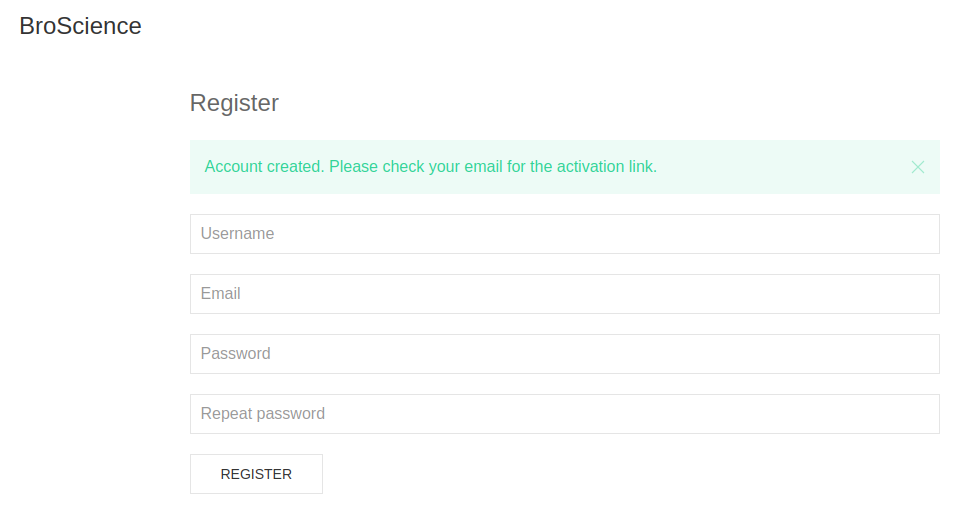Image resolution: width=977 pixels, height=510 pixels.
Task: Go to homepage via BroScience logo
Action: (81, 27)
